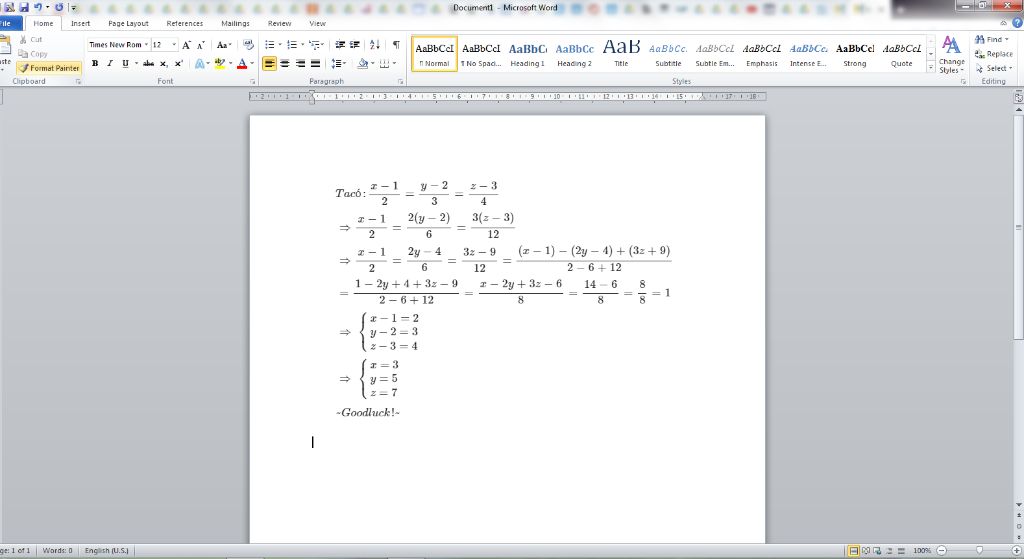Click the Cut button

(31, 40)
